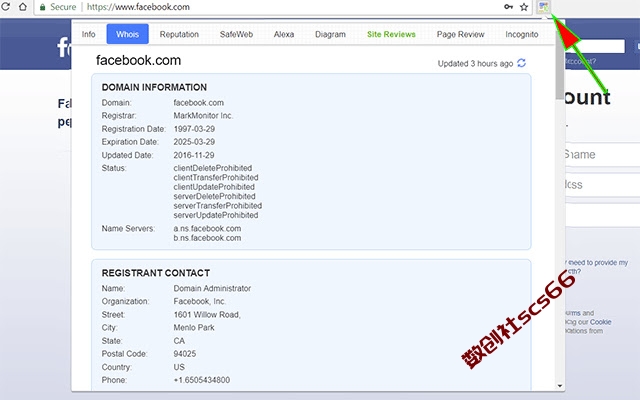640x400 pixels.
Task: Click the browser reload icon
Action: pos(5,7)
